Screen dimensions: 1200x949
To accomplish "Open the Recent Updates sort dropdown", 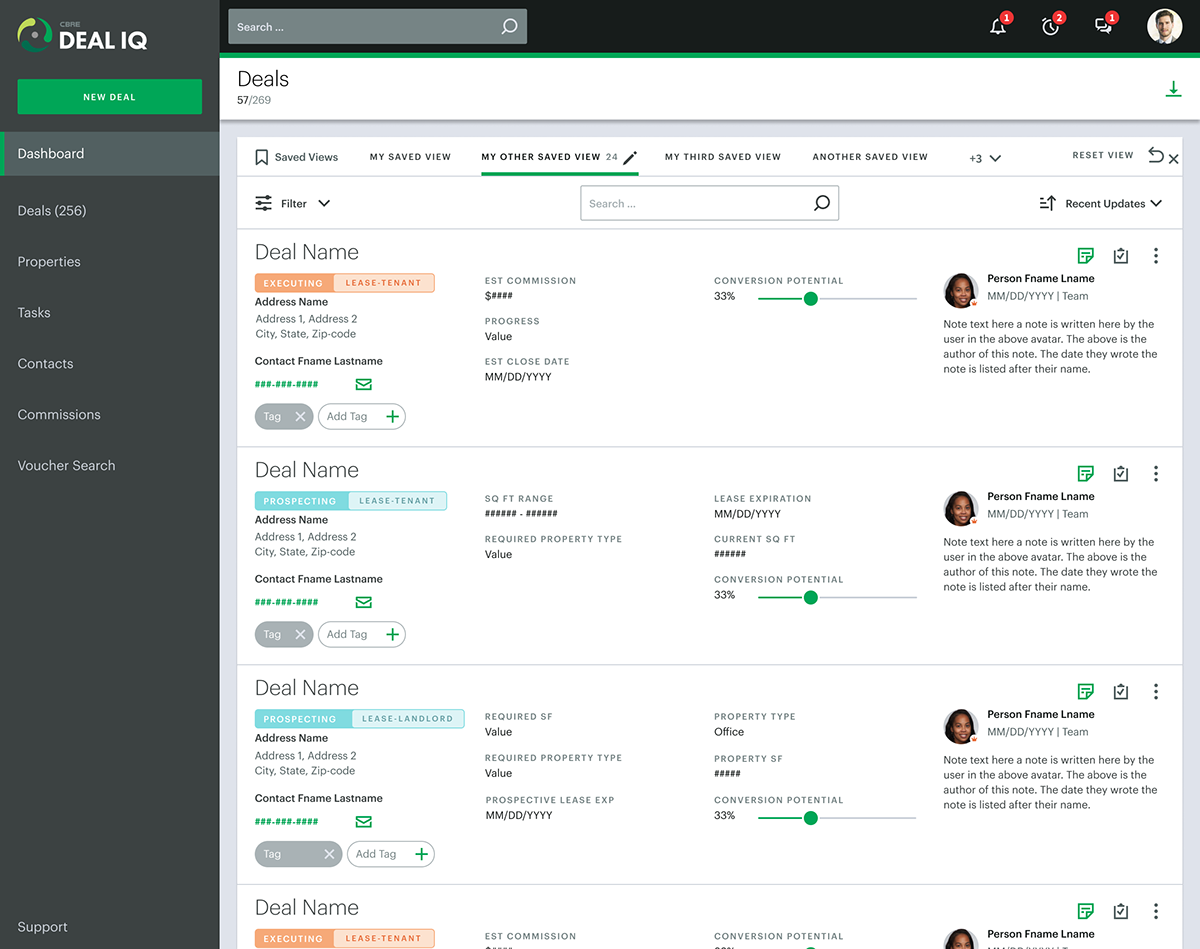I will point(1113,203).
